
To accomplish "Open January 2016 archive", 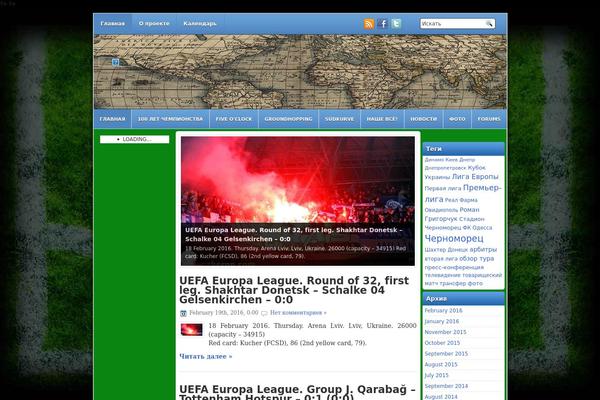I will click(442, 321).
